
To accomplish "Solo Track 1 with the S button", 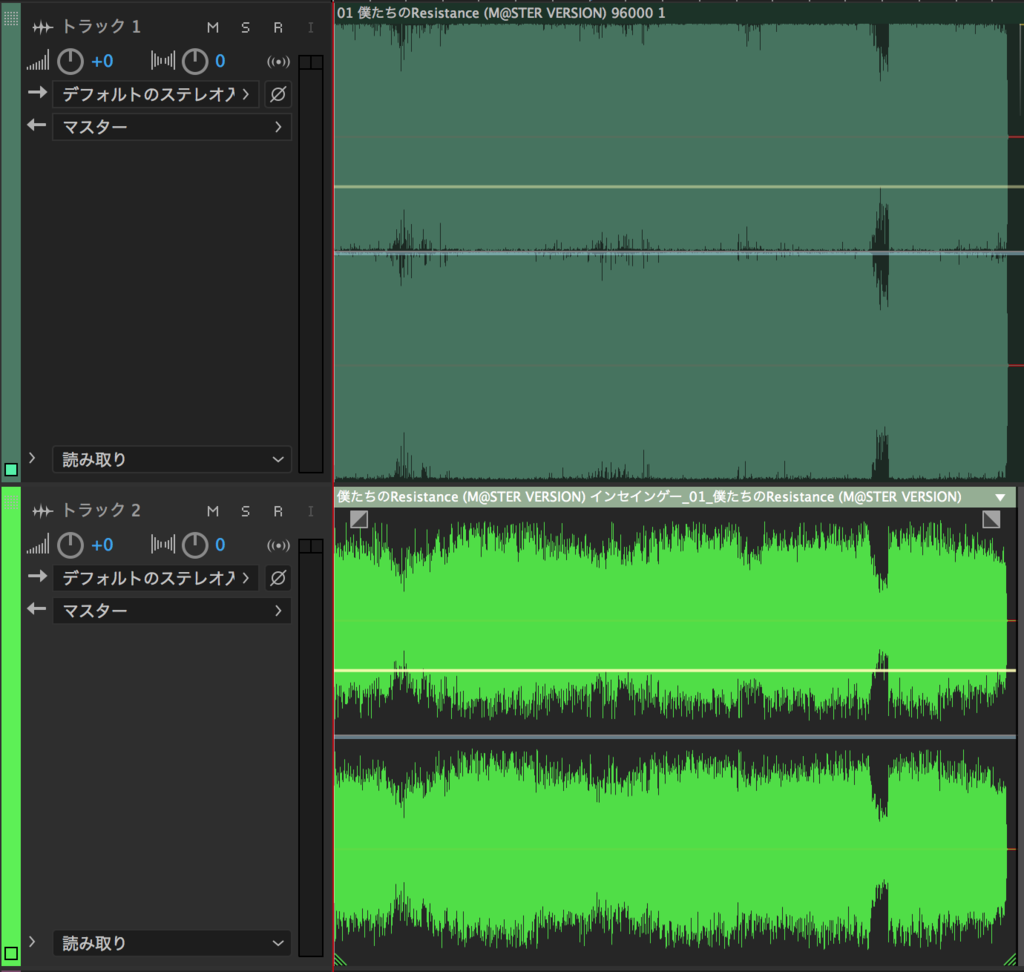I will click(x=246, y=27).
